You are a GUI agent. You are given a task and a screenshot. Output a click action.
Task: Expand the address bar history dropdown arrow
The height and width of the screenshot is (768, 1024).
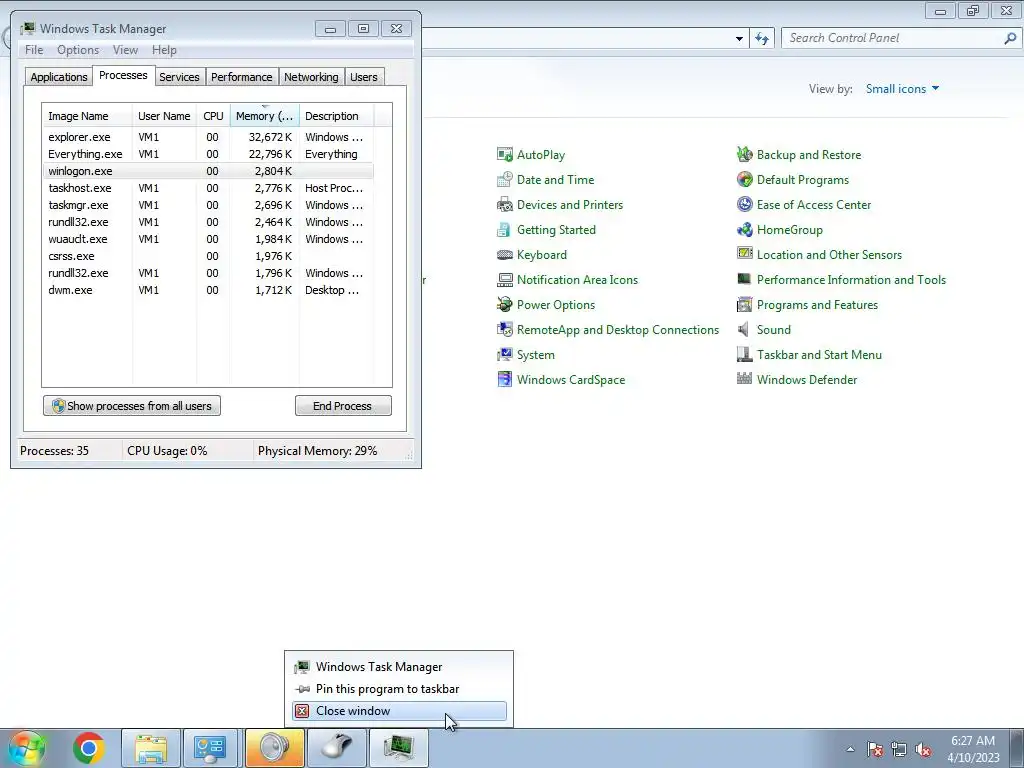click(739, 39)
